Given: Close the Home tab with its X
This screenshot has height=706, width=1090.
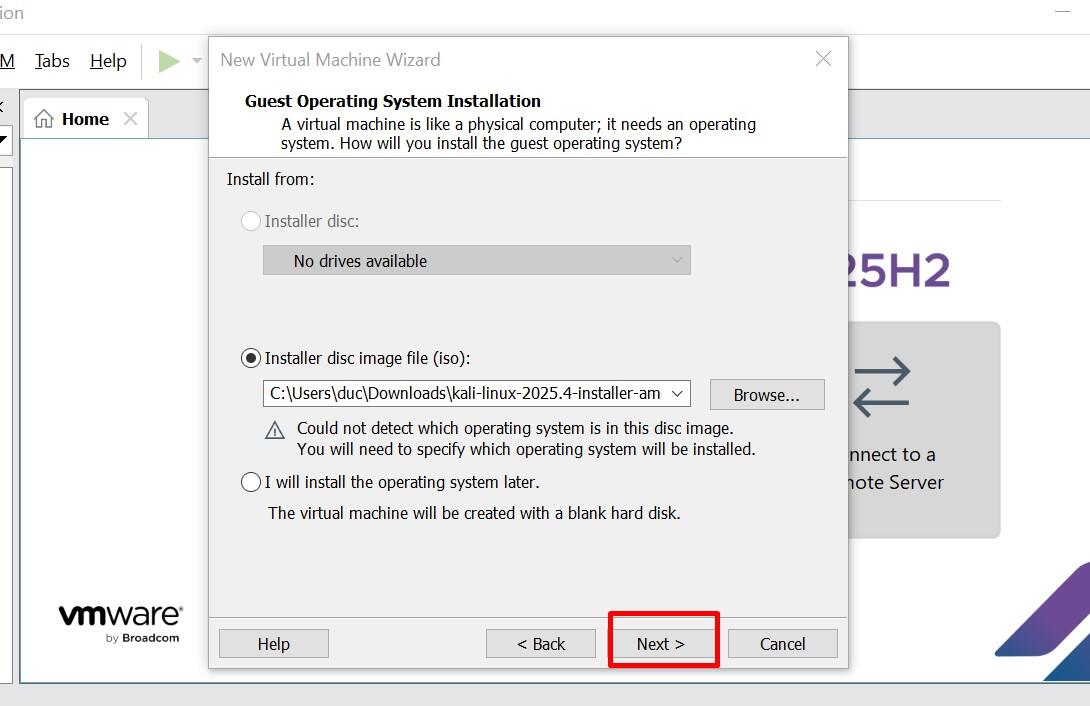Looking at the screenshot, I should 130,119.
